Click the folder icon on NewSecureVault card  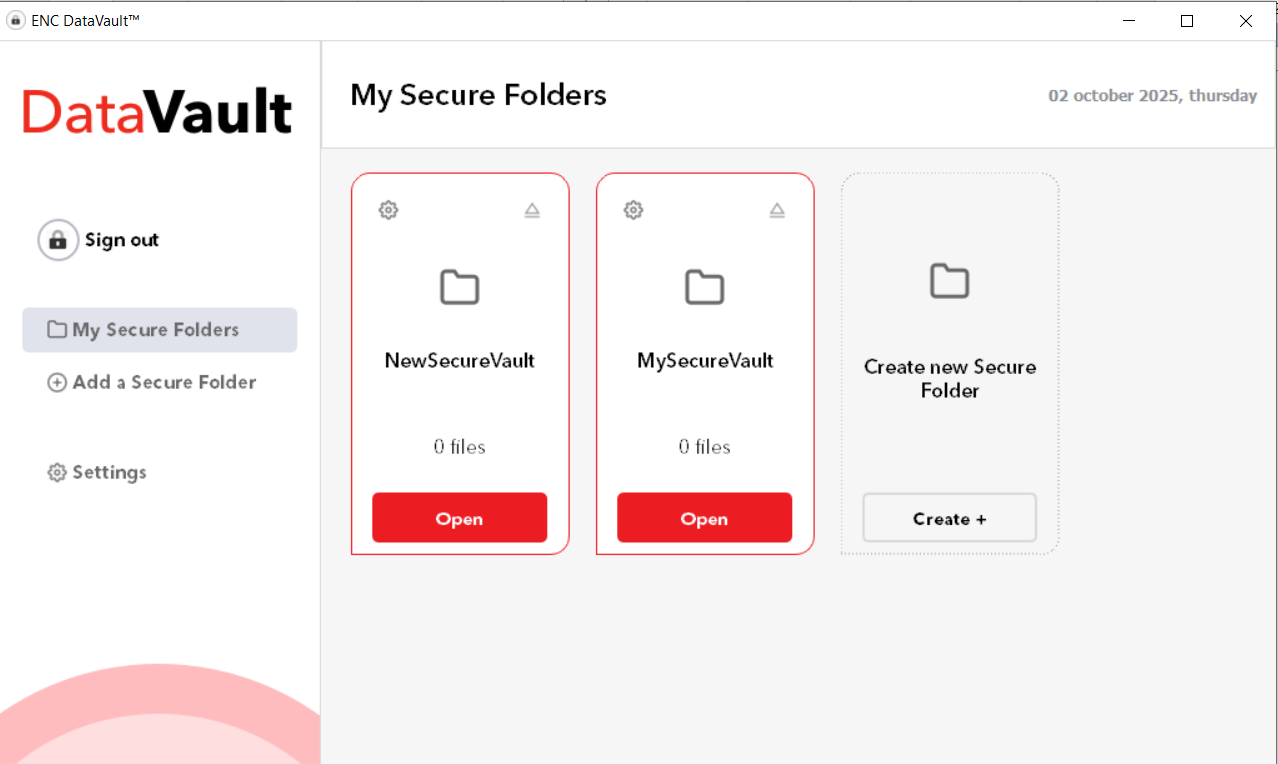460,287
